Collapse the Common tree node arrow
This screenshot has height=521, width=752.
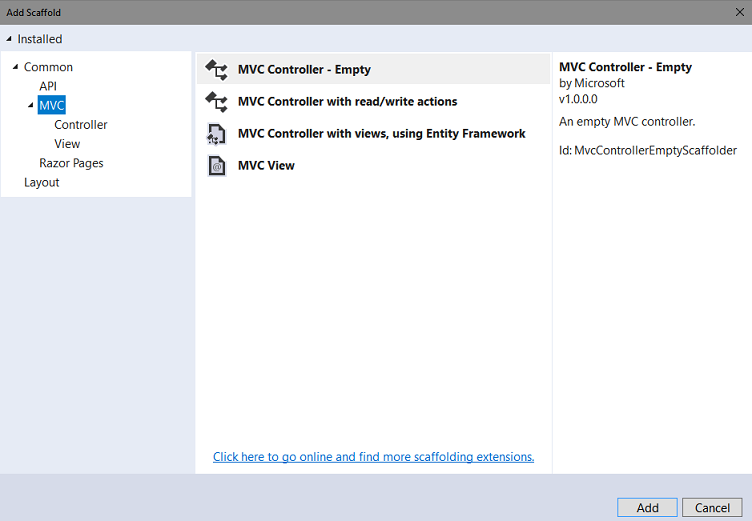[x=15, y=67]
